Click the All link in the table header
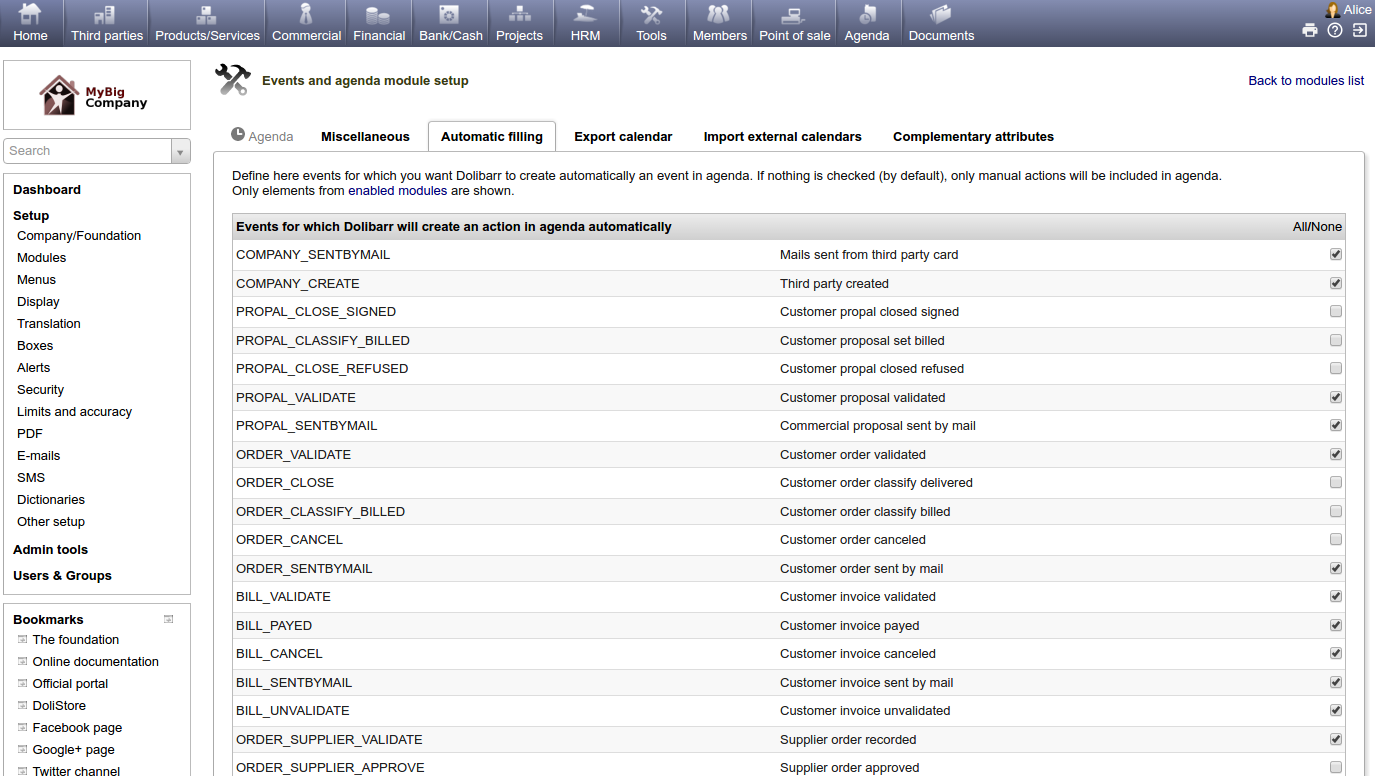 1300,227
